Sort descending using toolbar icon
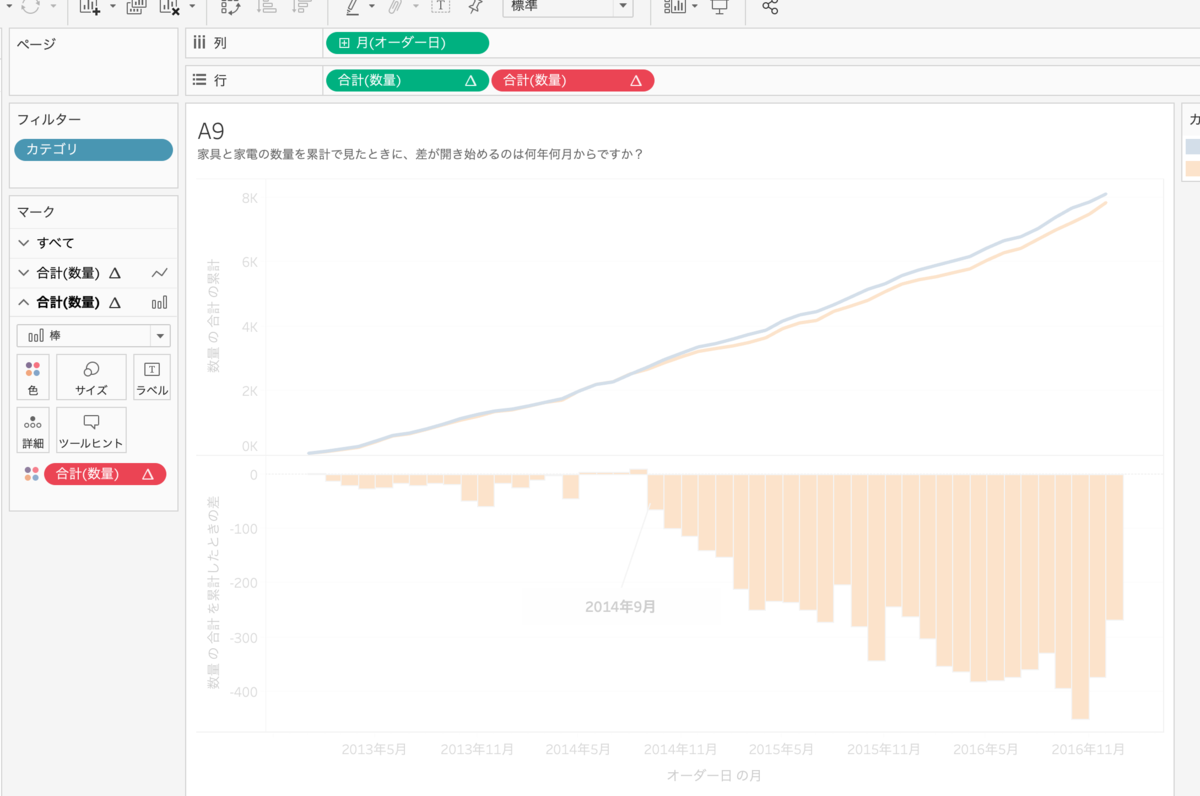Image resolution: width=1200 pixels, height=796 pixels. coord(300,6)
